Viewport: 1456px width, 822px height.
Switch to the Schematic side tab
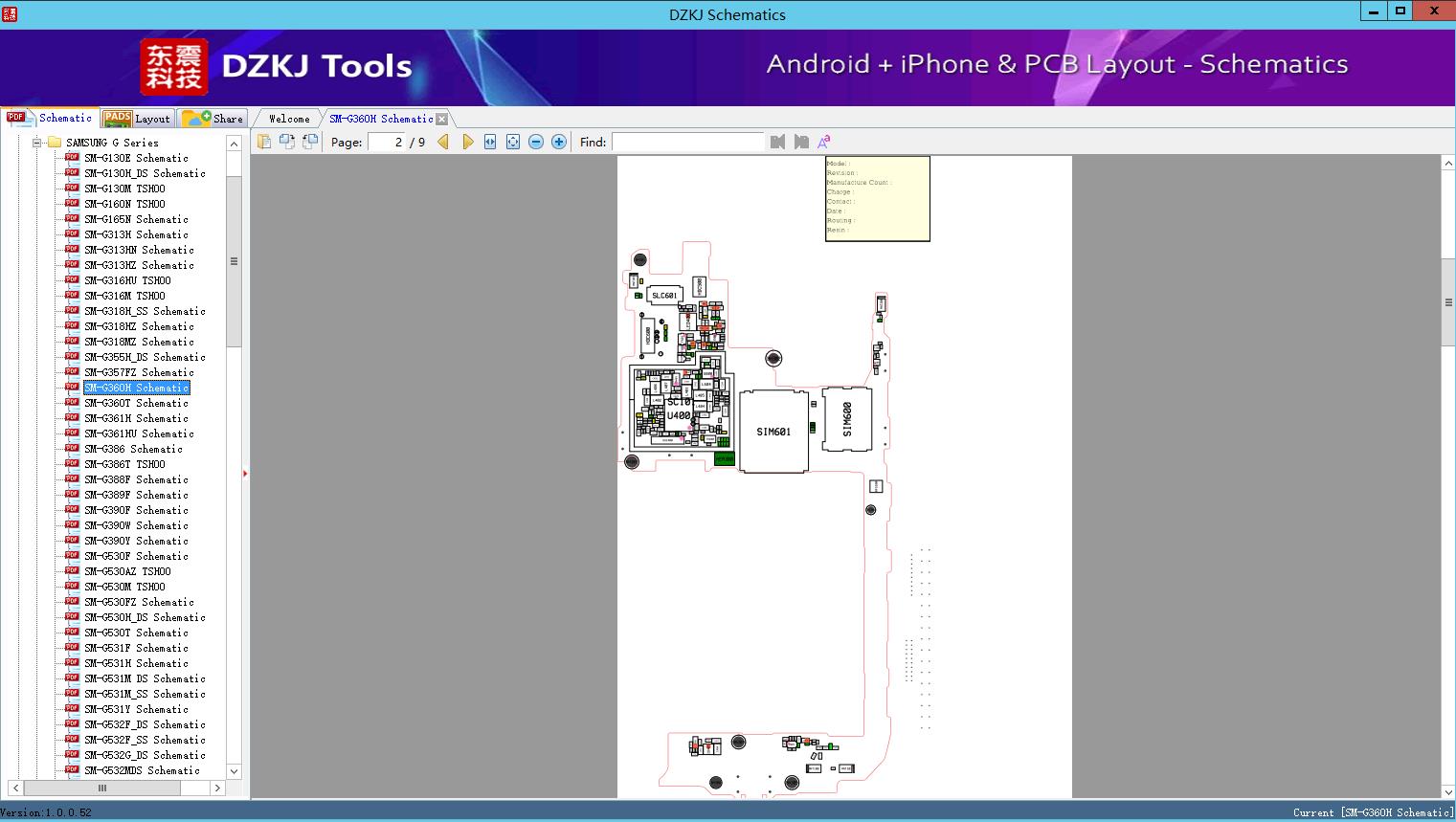click(50, 118)
